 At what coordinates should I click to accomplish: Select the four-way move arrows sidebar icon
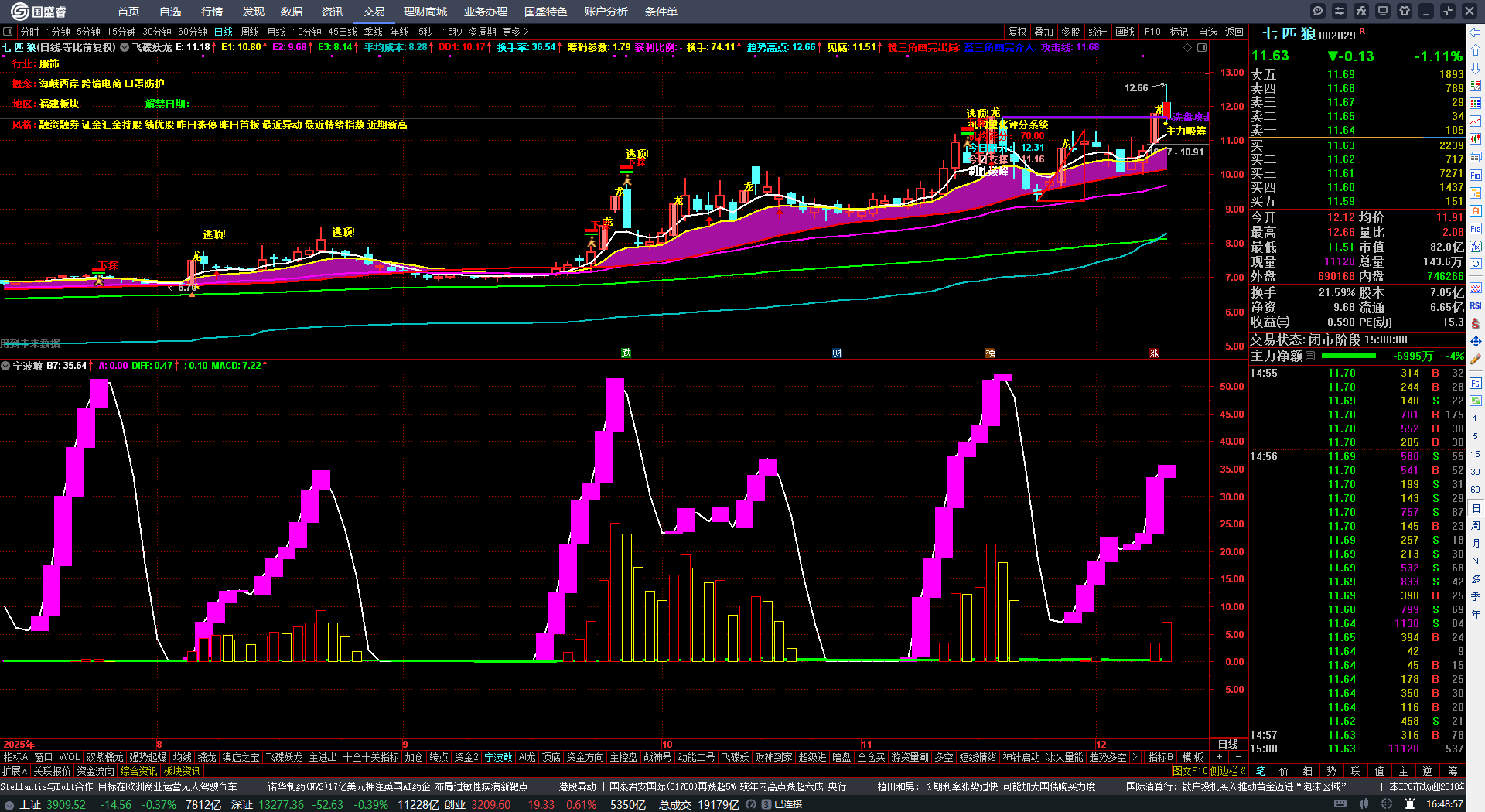pyautogui.click(x=1476, y=341)
